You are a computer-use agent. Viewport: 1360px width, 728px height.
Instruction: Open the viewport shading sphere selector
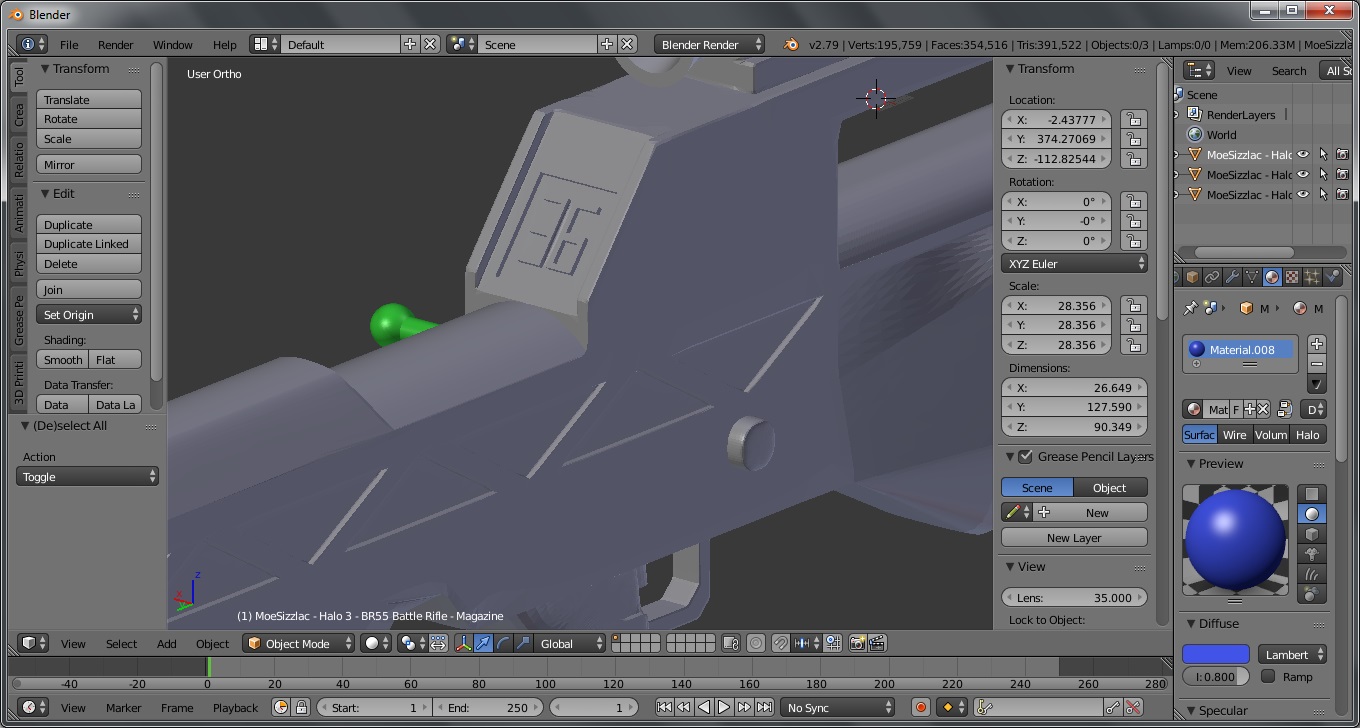(x=376, y=644)
